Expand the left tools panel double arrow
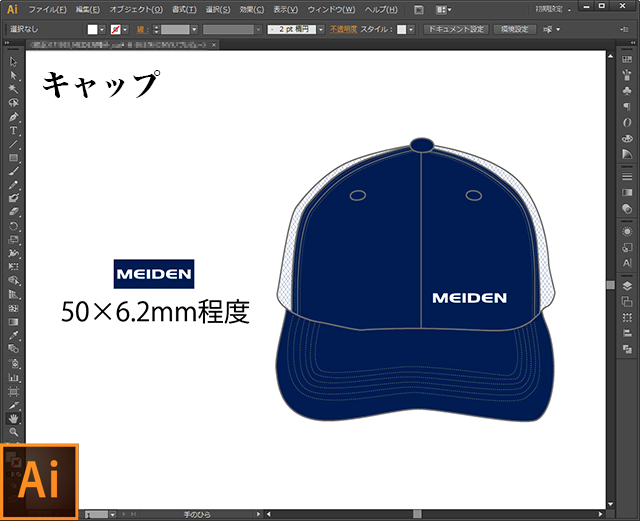640x521 pixels. (7, 42)
